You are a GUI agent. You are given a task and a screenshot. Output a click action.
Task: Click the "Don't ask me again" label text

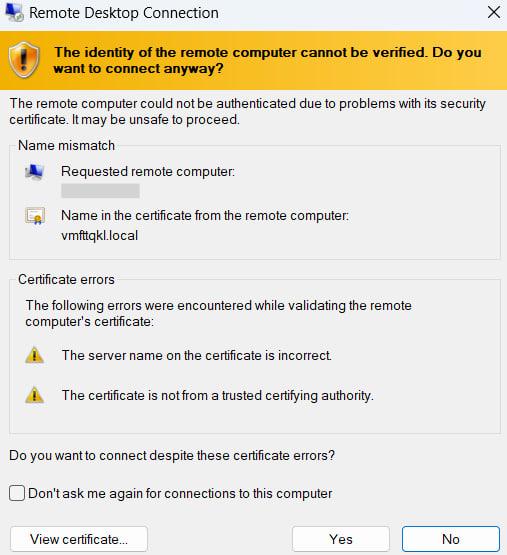coord(180,493)
